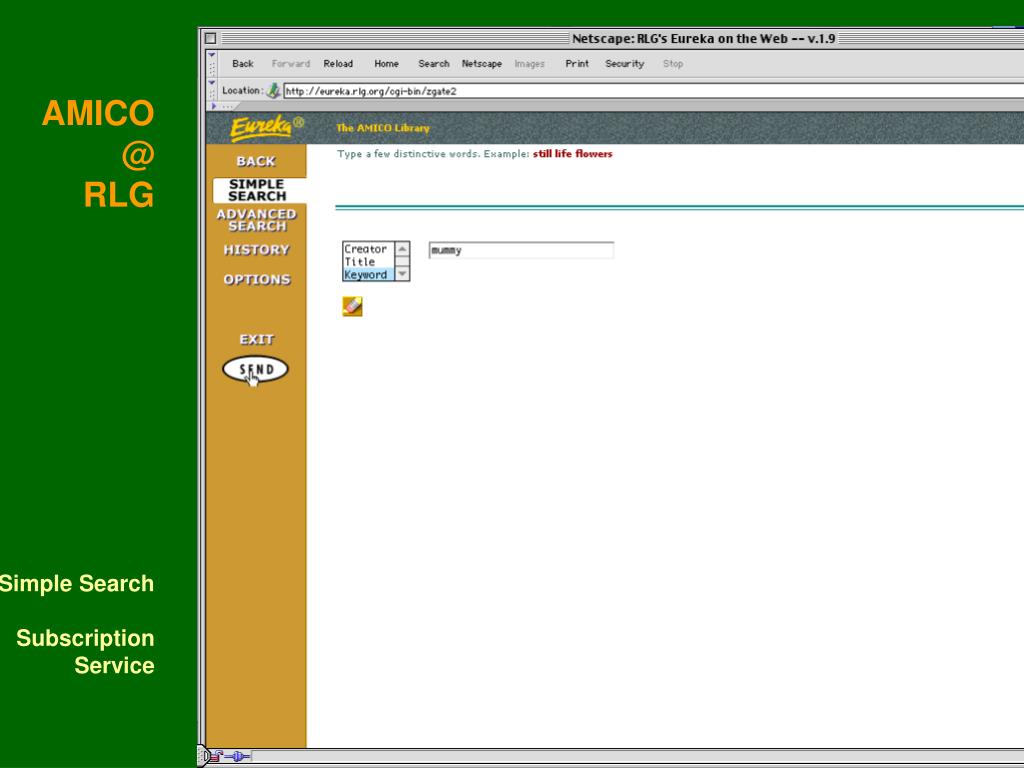Open Security from the toolbar
This screenshot has width=1024, height=768.
click(x=624, y=64)
